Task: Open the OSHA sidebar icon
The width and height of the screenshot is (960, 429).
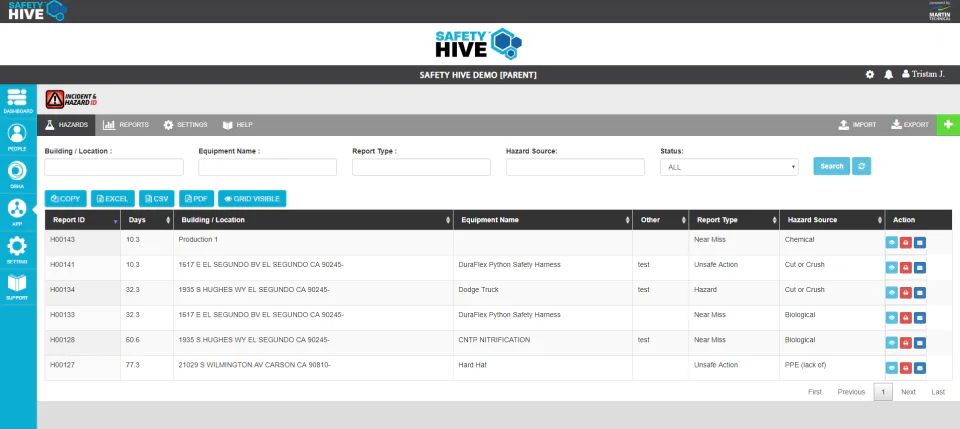Action: [17, 174]
